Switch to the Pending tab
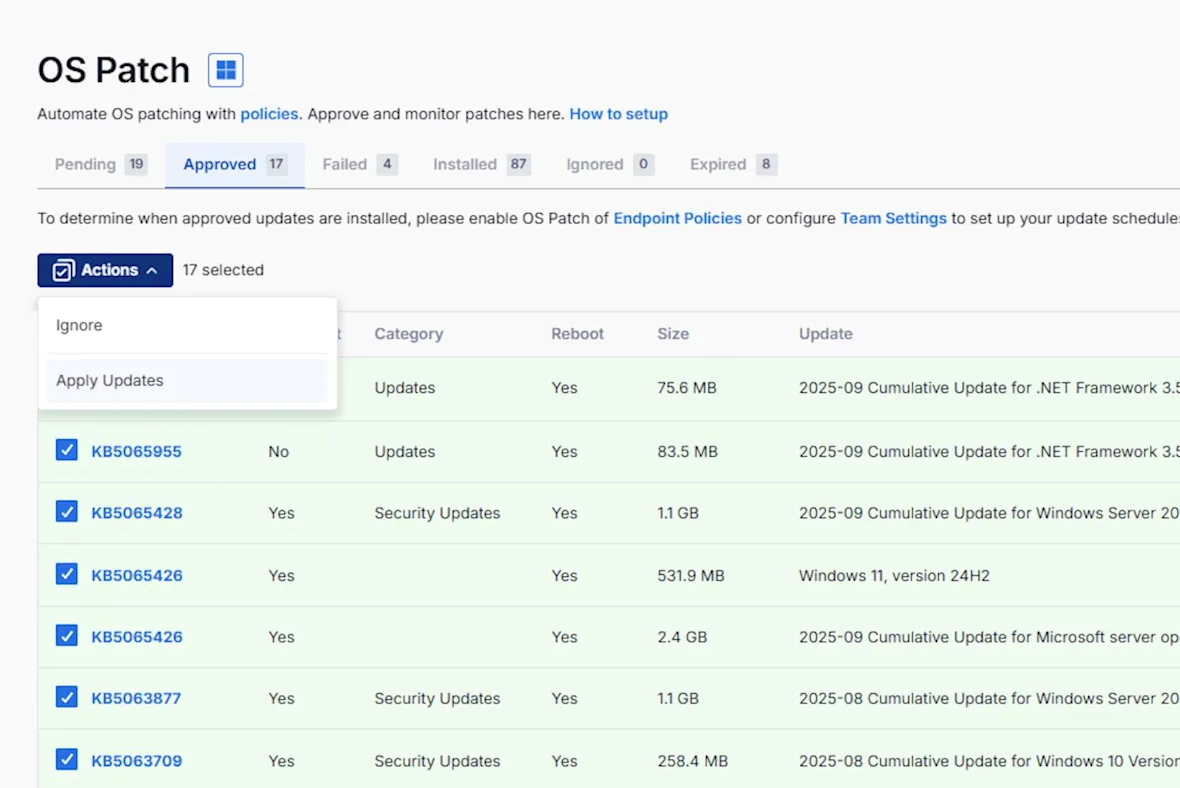Image resolution: width=1180 pixels, height=788 pixels. 101,164
